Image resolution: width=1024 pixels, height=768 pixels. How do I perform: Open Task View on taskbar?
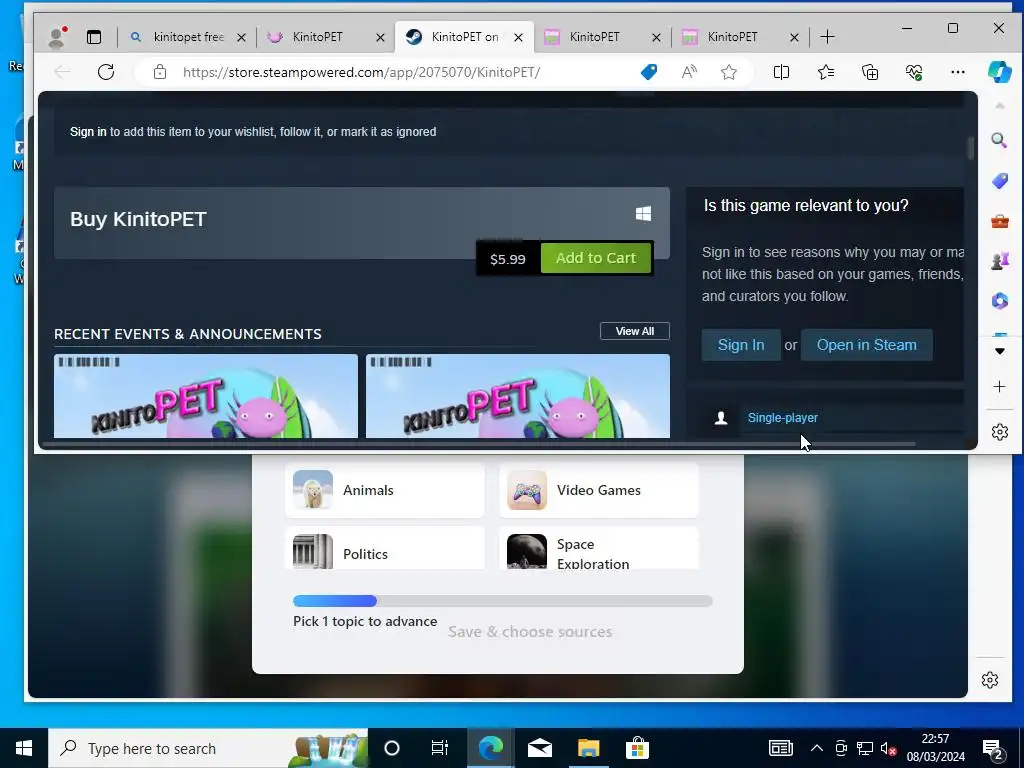(x=440, y=748)
